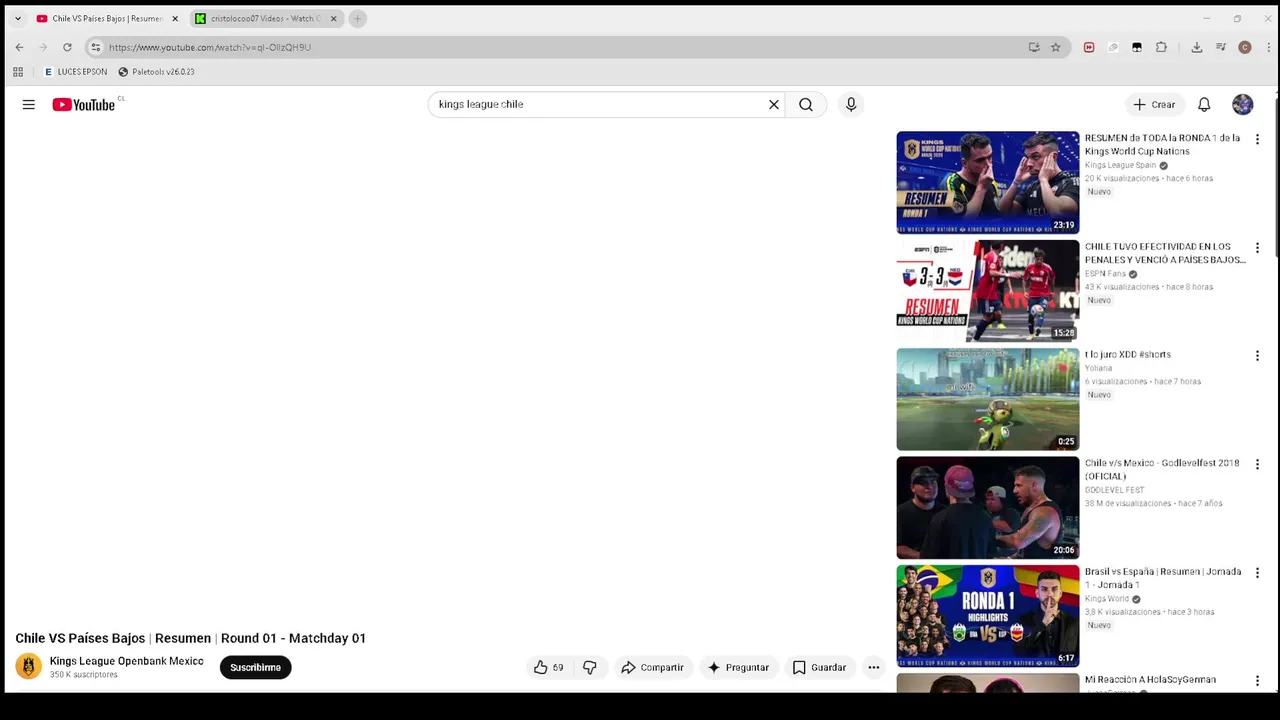The width and height of the screenshot is (1280, 720).
Task: Click the Compartir share button
Action: coord(652,667)
